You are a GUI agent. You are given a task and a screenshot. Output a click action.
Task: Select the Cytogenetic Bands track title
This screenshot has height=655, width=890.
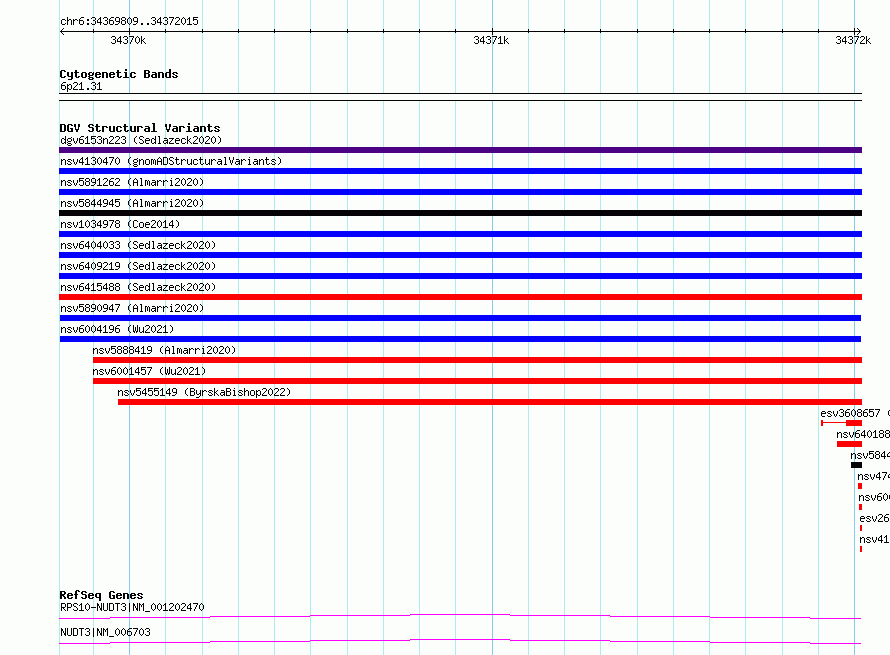[x=119, y=74]
